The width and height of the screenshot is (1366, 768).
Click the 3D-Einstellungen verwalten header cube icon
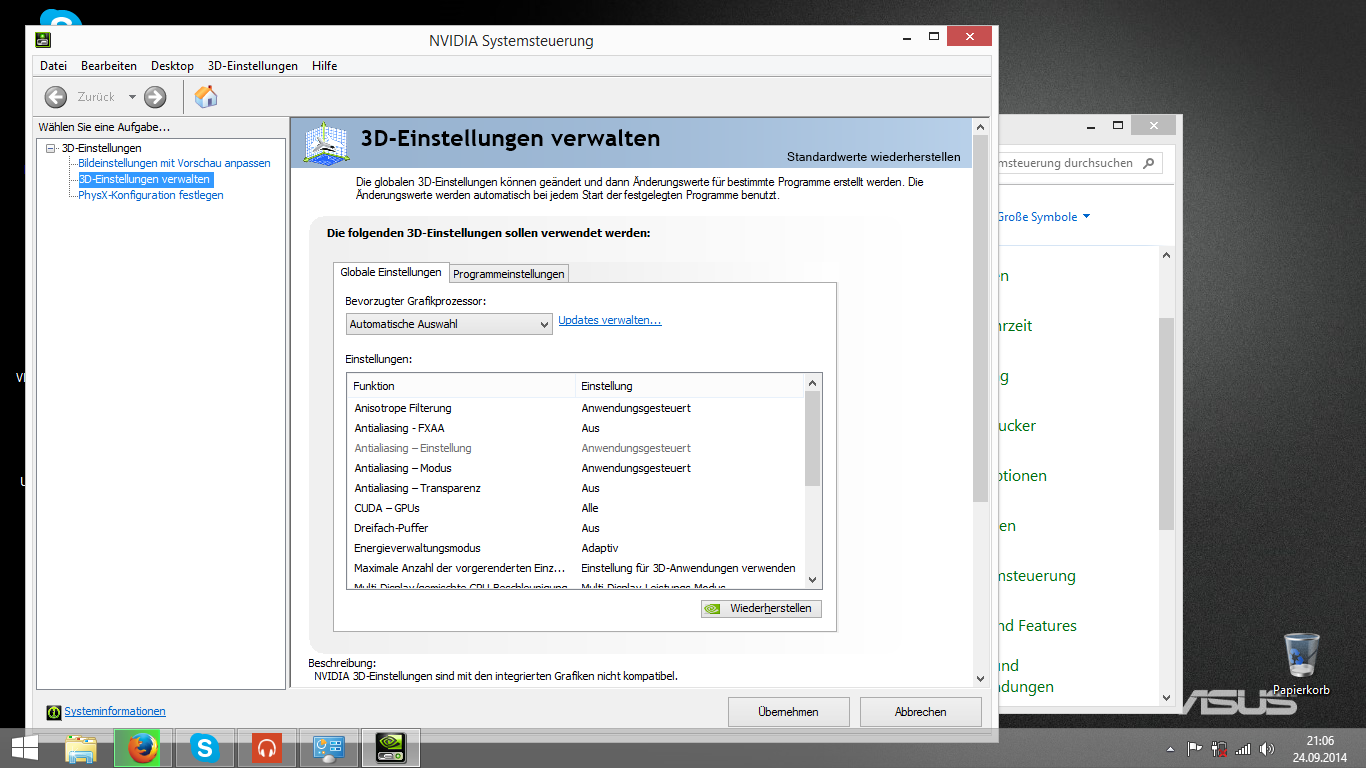327,142
